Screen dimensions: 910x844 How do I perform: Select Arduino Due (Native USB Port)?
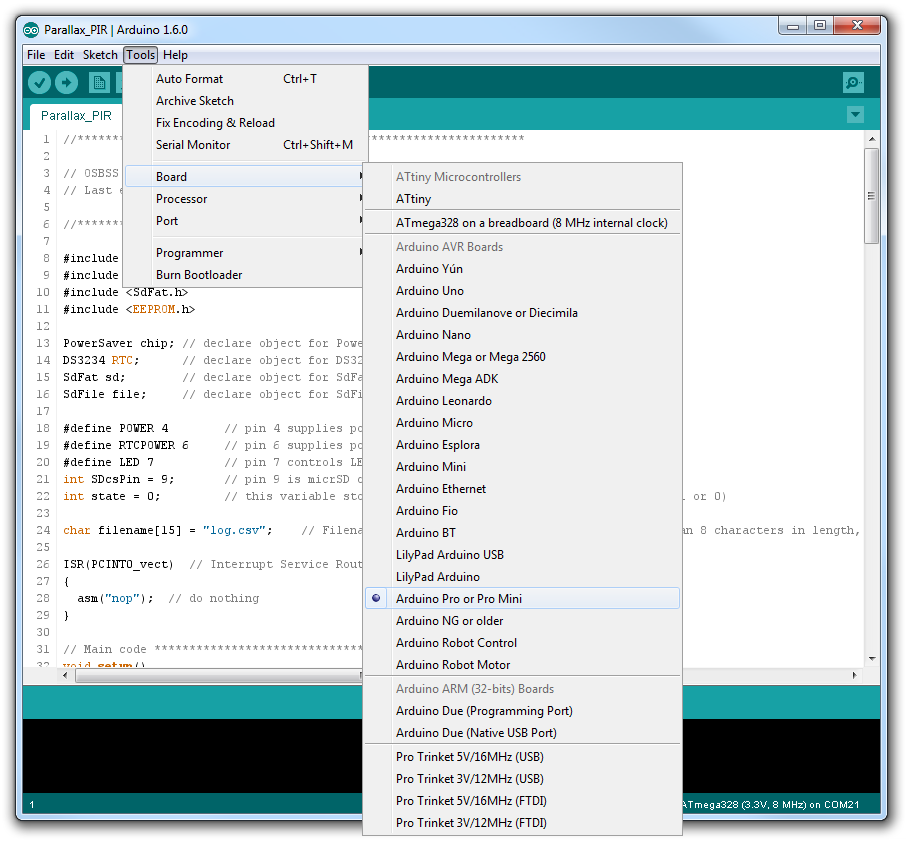pos(522,733)
